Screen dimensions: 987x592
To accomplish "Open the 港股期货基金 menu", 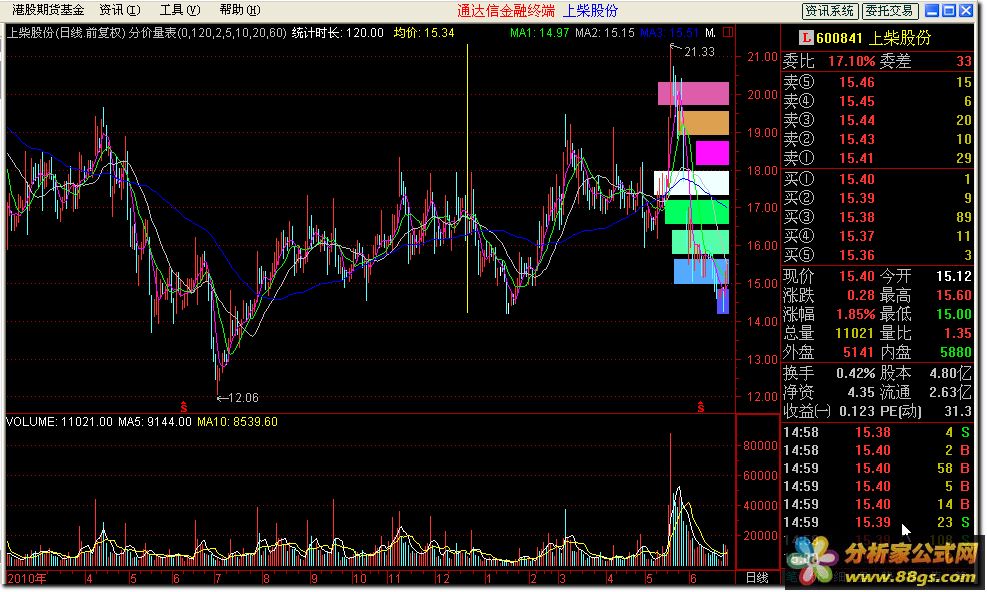I will click(48, 10).
